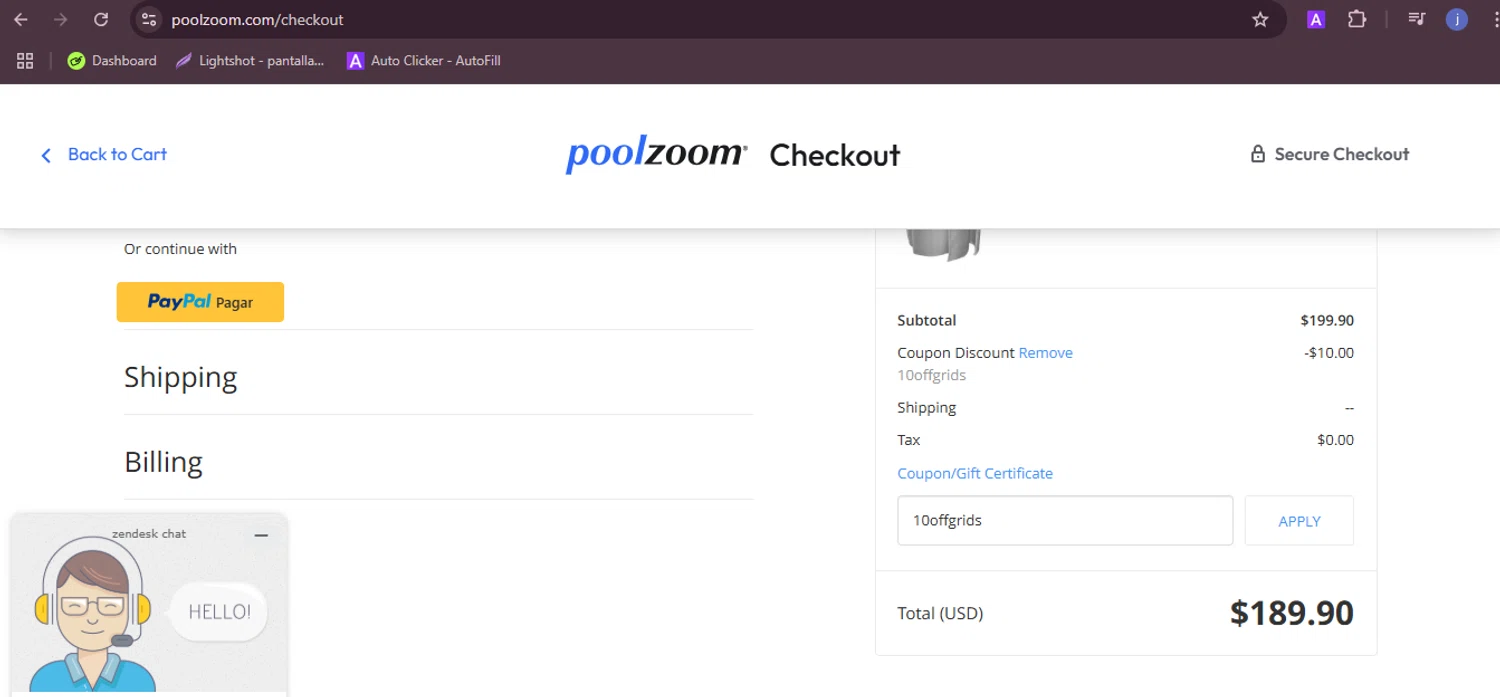Go back using browser back arrow
Viewport: 1500px width, 697px height.
21,19
